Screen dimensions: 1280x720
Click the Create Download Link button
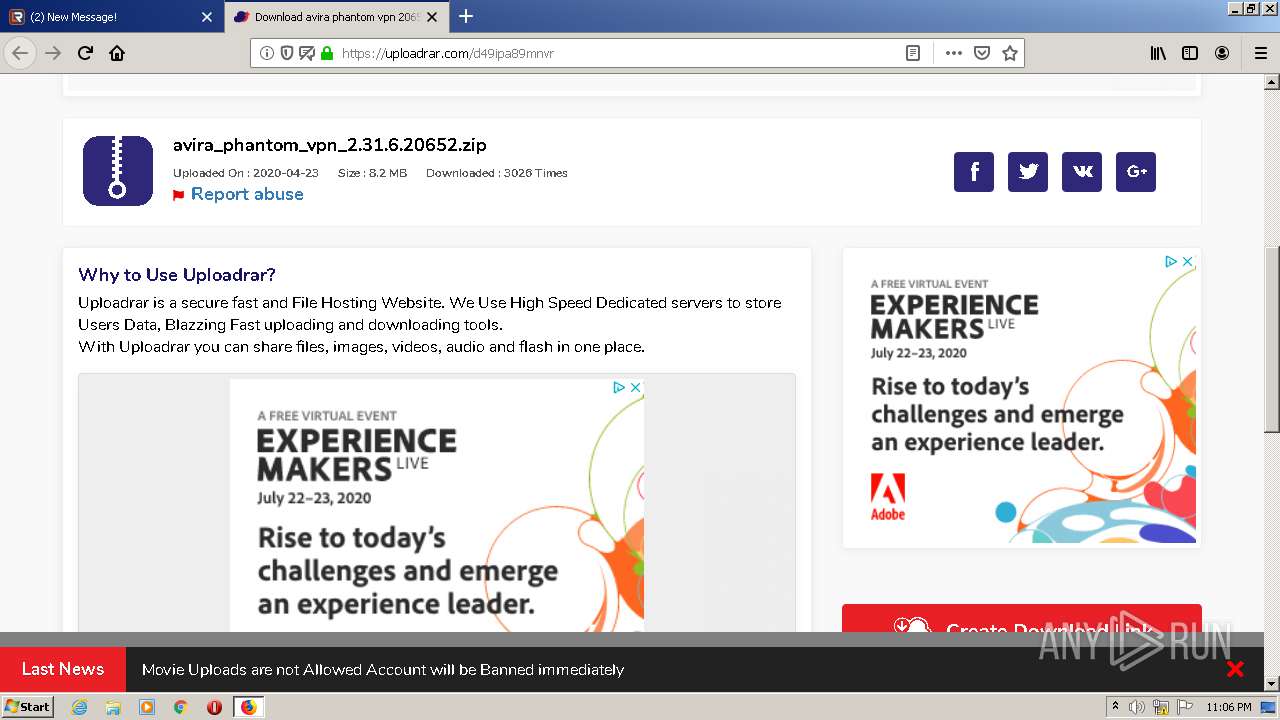click(x=1021, y=618)
